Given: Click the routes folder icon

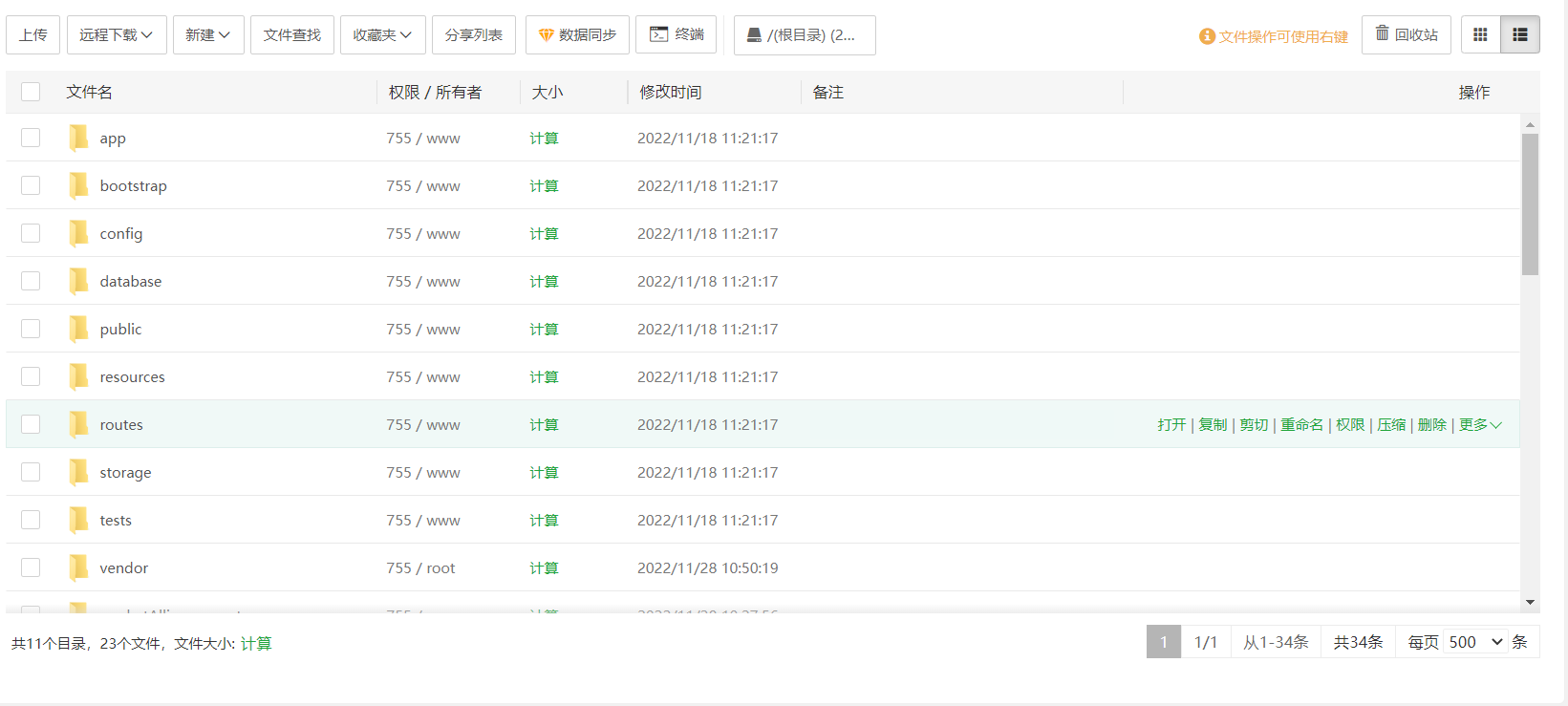Looking at the screenshot, I should tap(78, 424).
